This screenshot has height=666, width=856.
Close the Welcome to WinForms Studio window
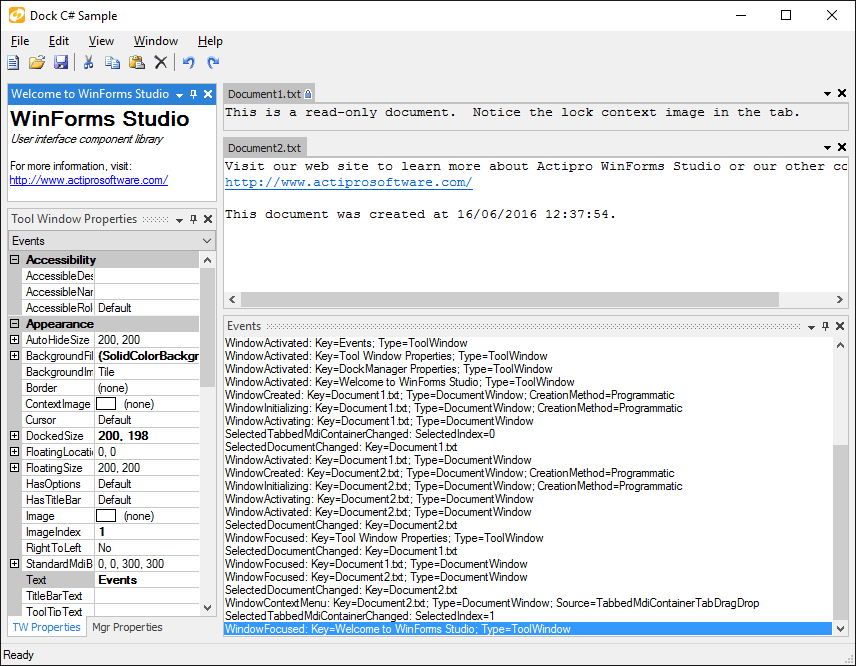point(208,94)
